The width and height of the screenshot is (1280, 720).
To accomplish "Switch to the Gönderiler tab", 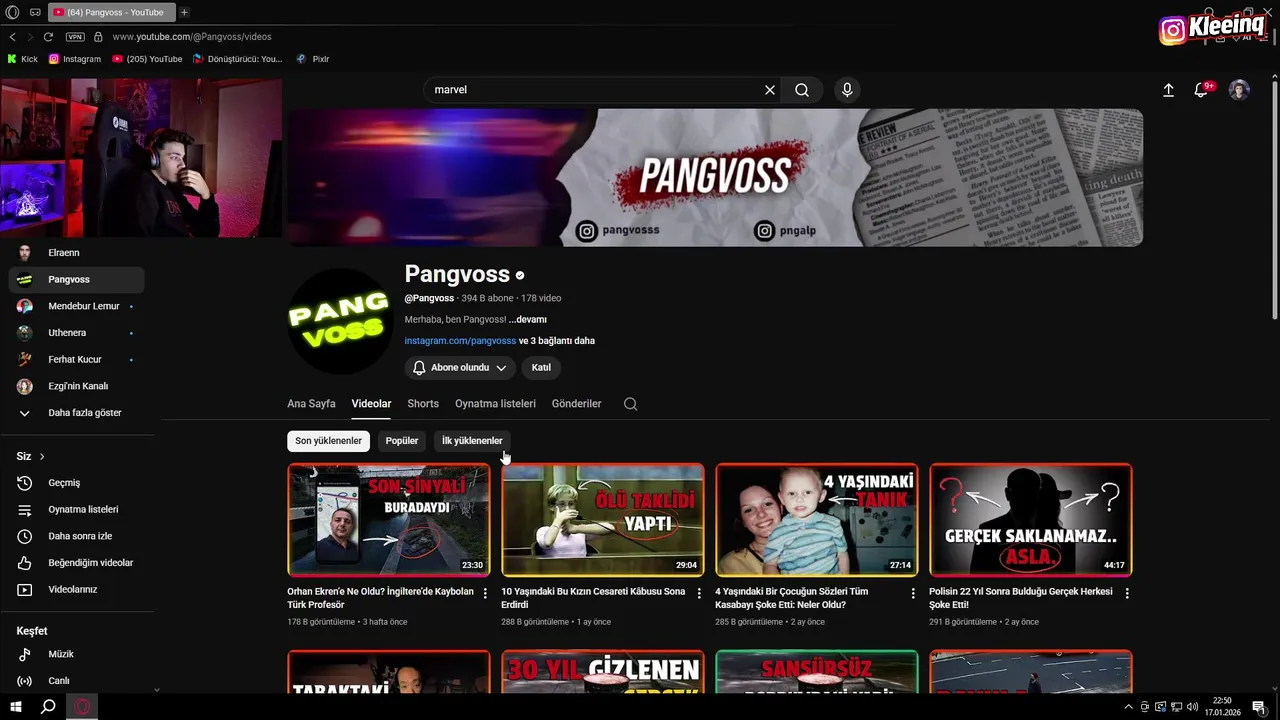I will (577, 404).
